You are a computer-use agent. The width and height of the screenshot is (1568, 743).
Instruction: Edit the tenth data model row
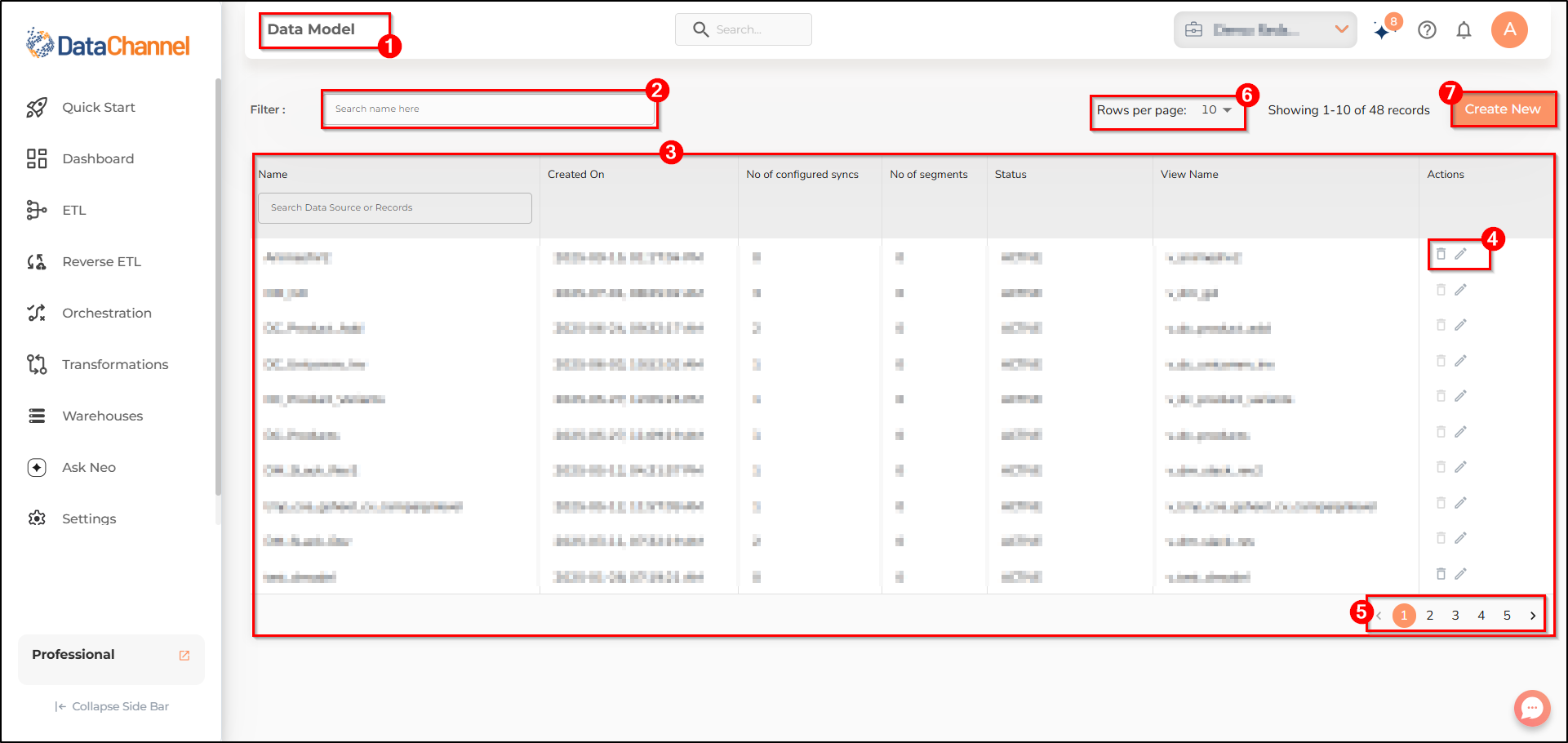click(x=1461, y=574)
